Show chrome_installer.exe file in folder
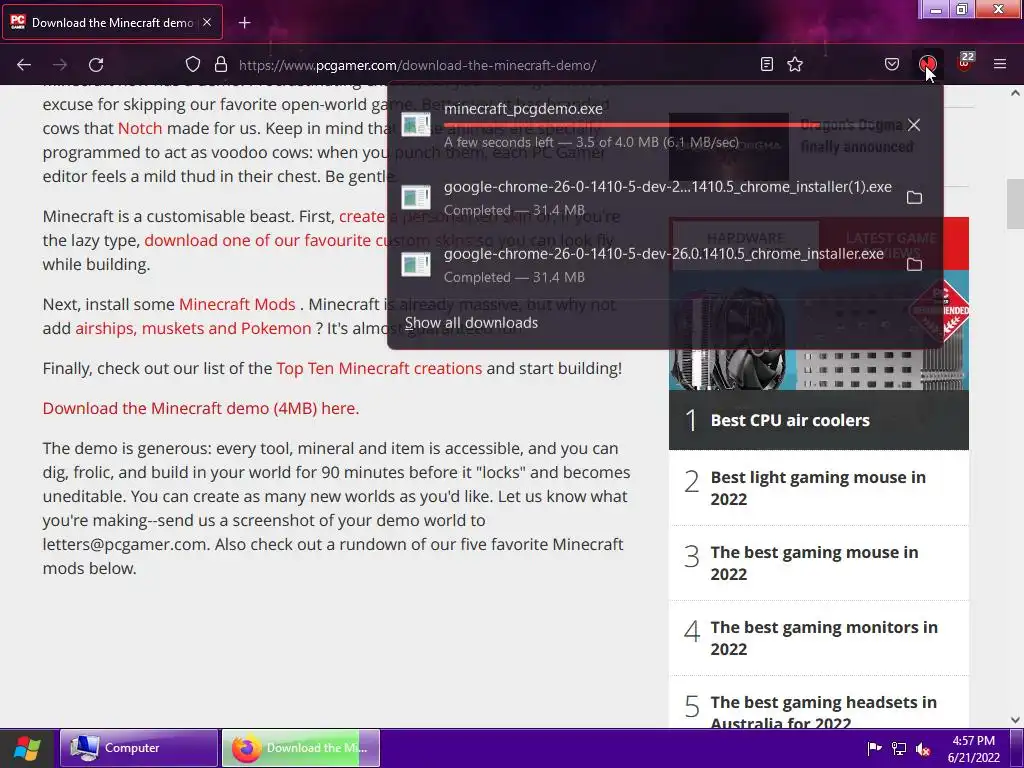1024x768 pixels. coord(914,264)
